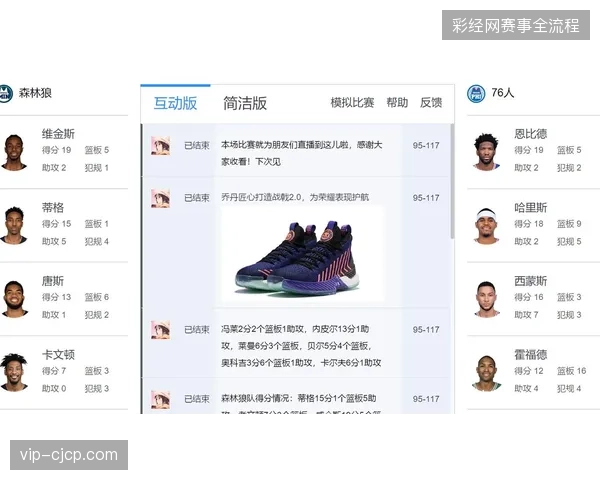Click the Timberwolves team logo
This screenshot has width=600, height=480.
(x=5, y=93)
